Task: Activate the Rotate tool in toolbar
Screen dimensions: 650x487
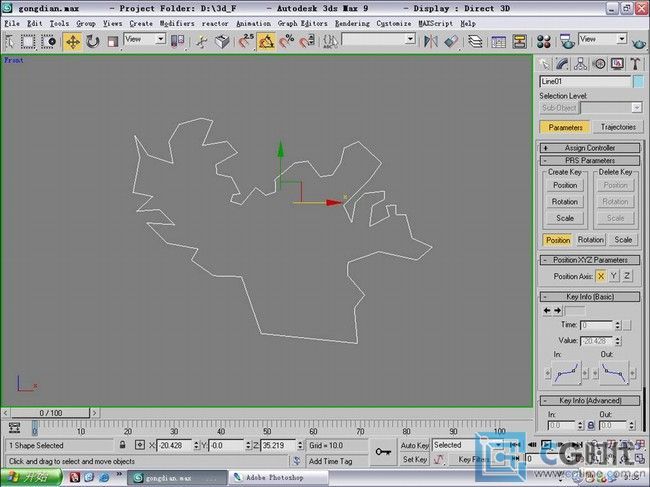Action: [93, 41]
